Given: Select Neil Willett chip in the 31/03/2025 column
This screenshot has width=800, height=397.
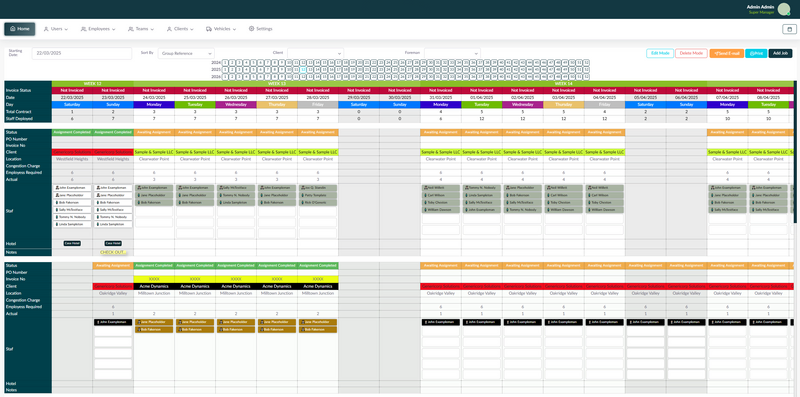Looking at the screenshot, I should (x=441, y=188).
